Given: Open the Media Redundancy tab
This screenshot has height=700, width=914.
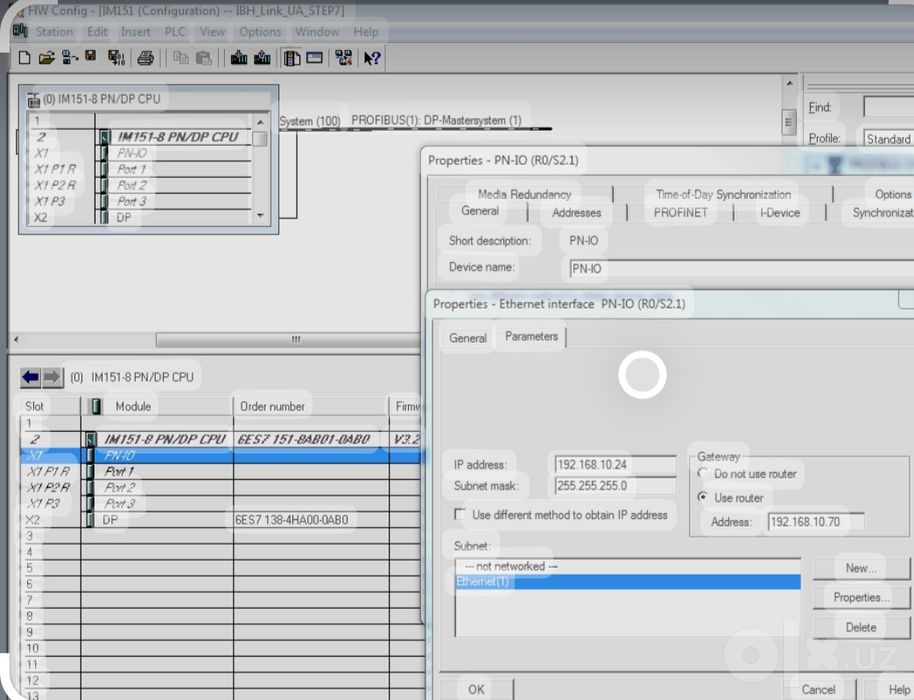Looking at the screenshot, I should coord(524,194).
